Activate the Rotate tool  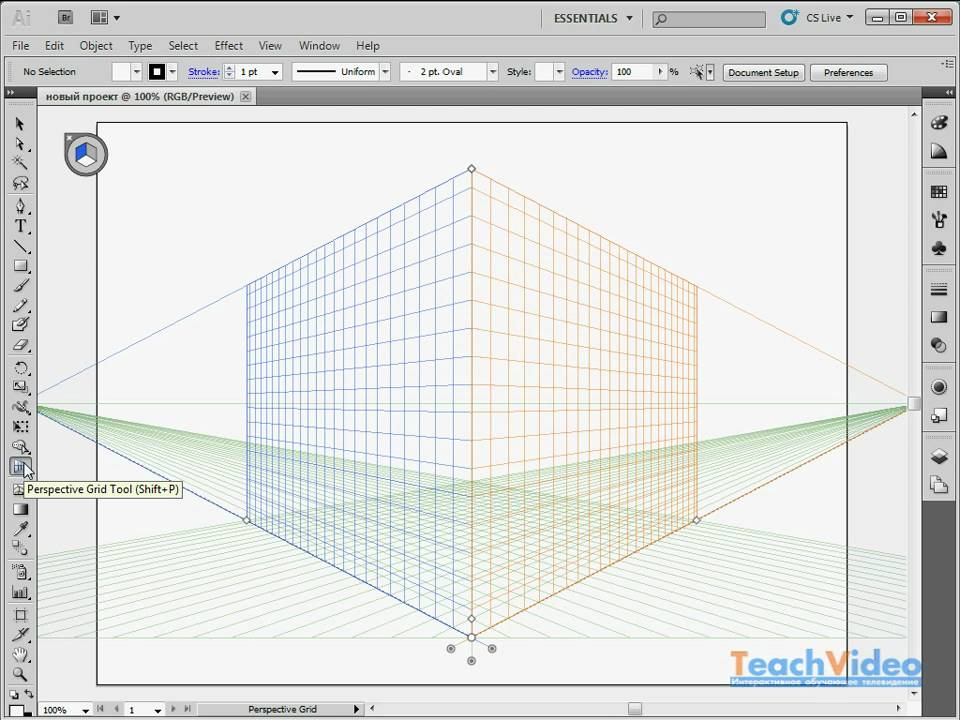pos(20,367)
